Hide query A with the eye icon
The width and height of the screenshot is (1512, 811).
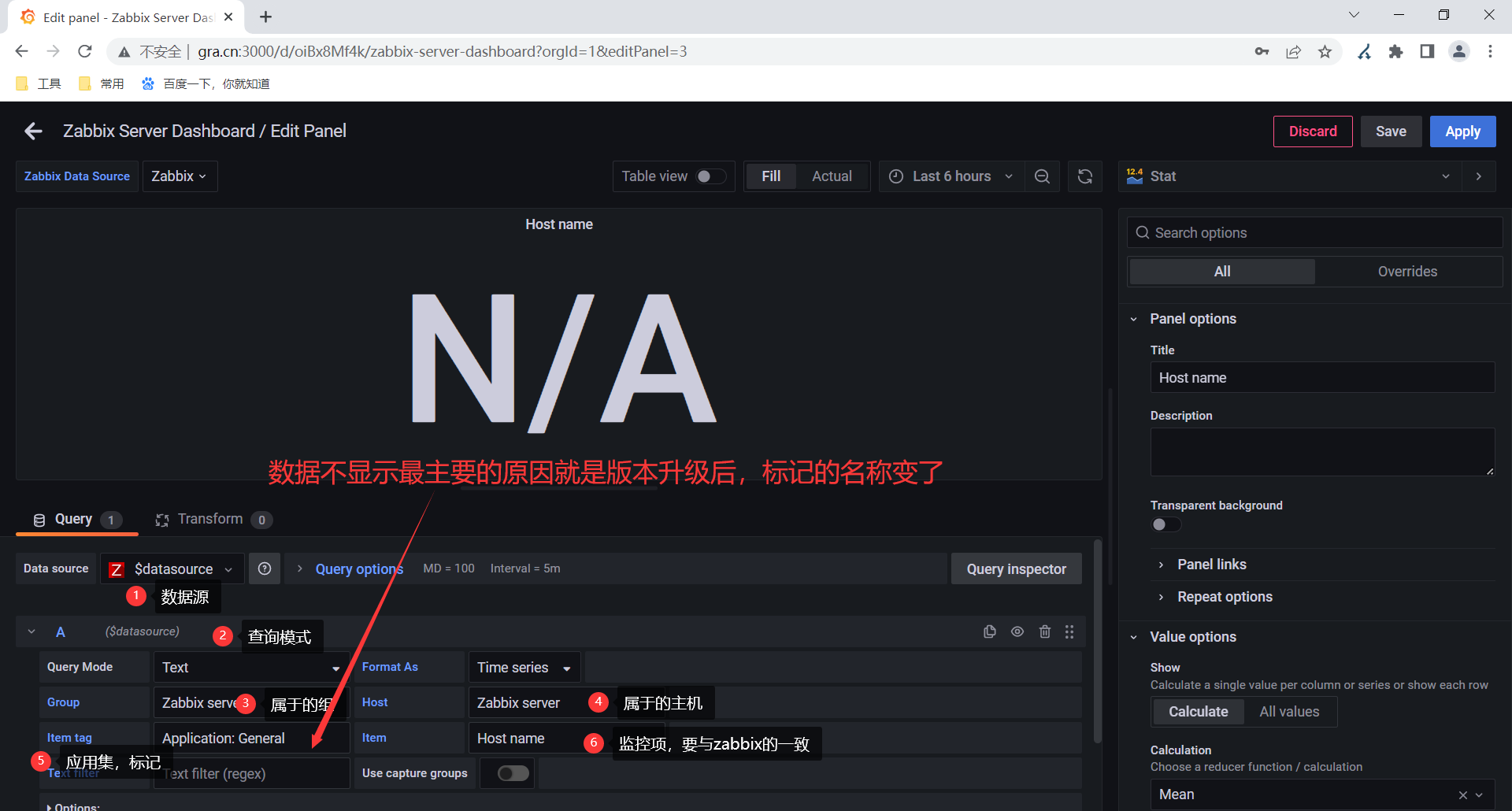pos(1017,631)
